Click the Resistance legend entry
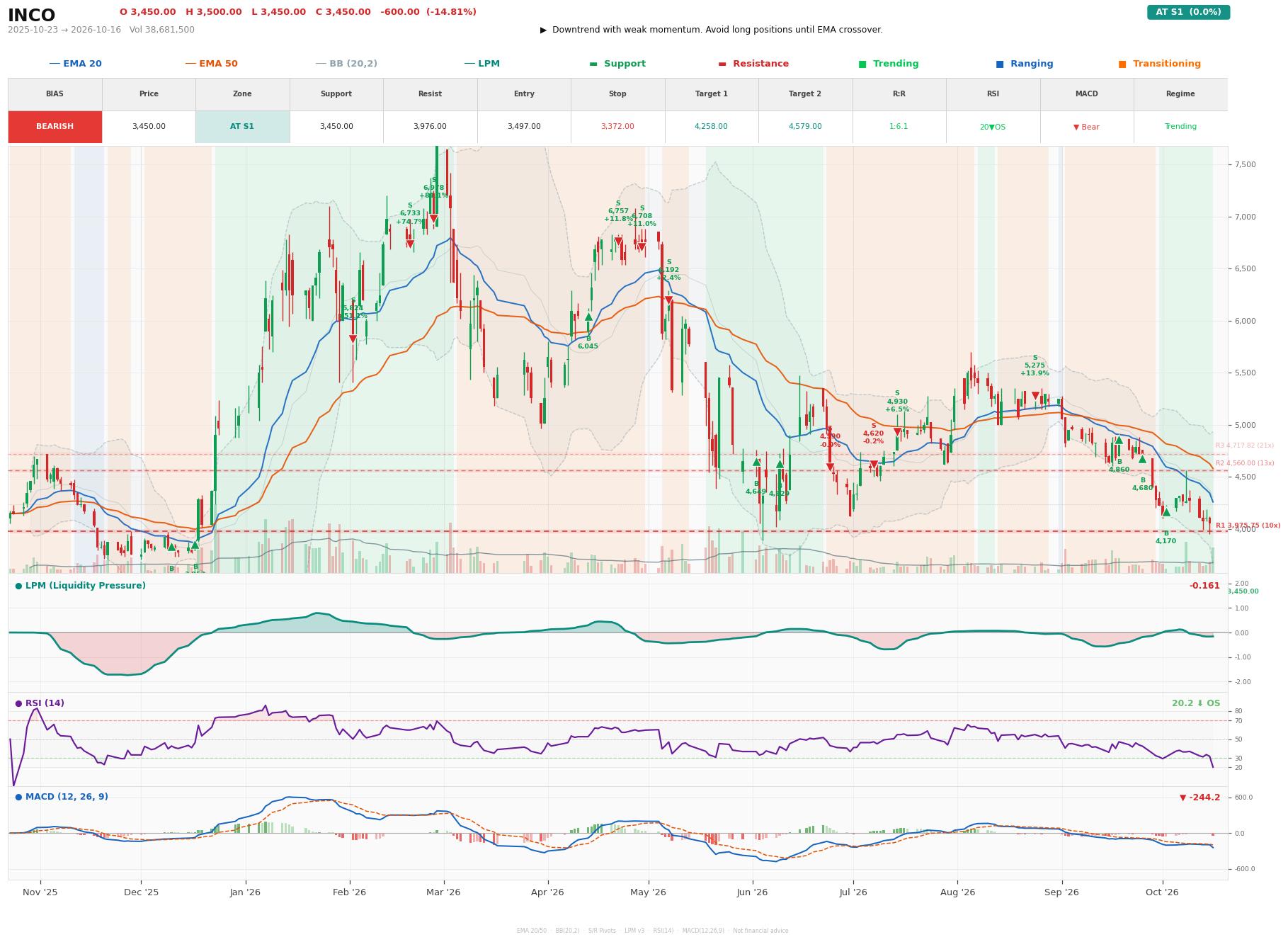The height and width of the screenshot is (942, 1288). (753, 64)
